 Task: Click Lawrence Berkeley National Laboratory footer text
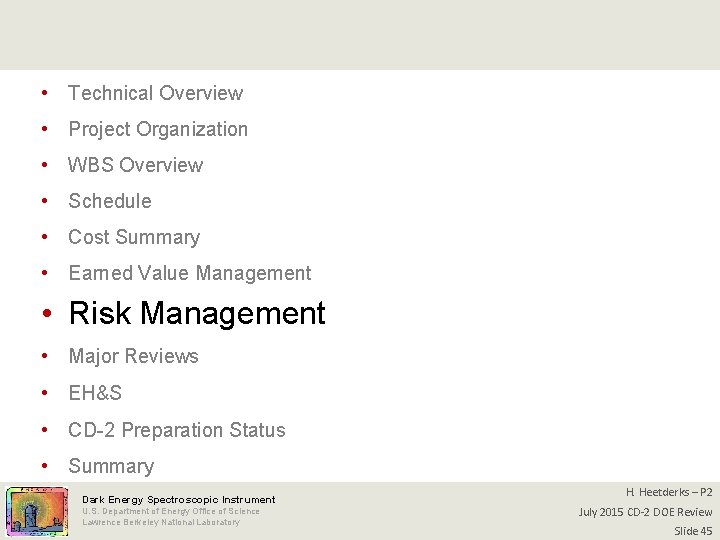tap(161, 522)
